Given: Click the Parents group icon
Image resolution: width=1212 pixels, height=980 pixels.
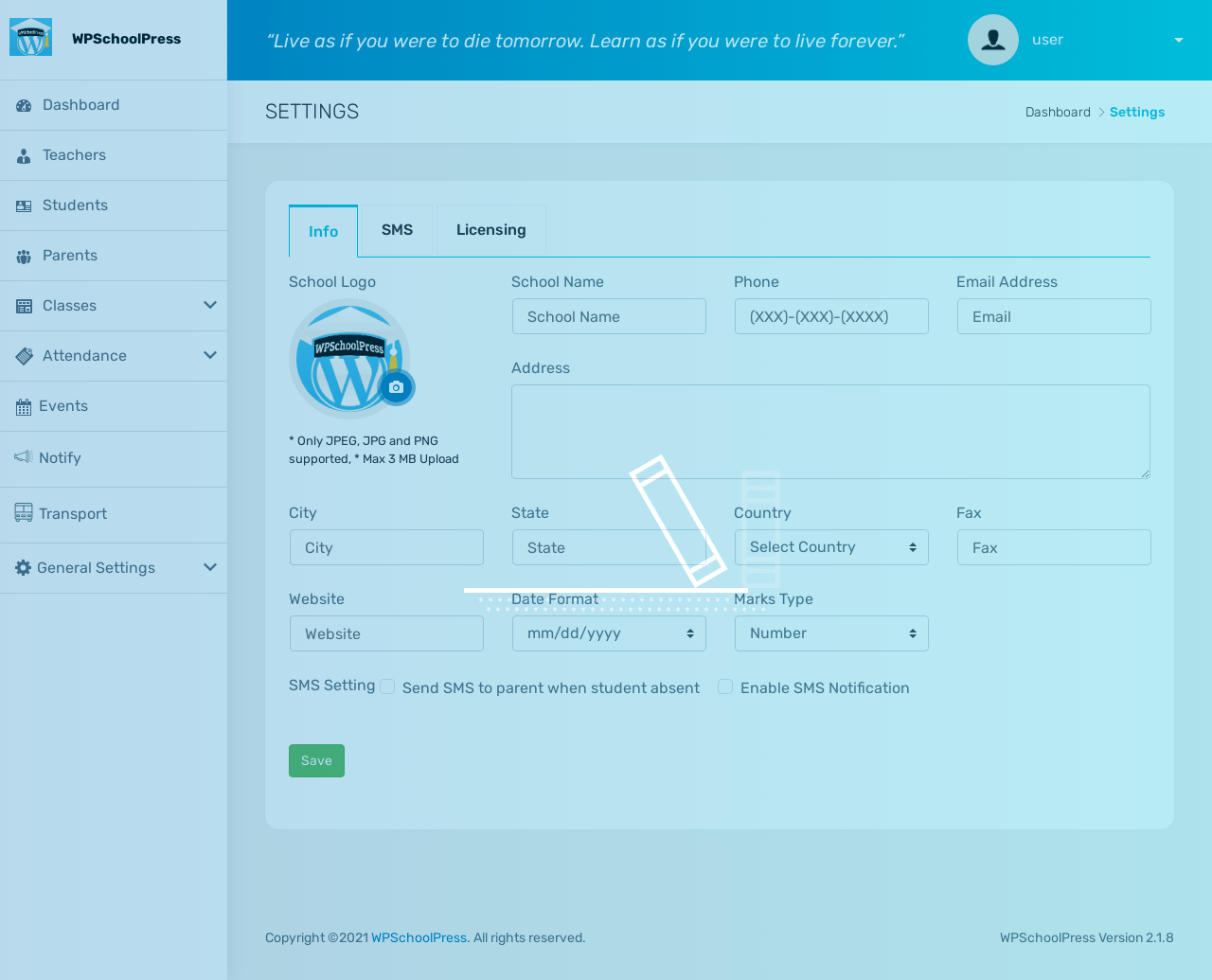Looking at the screenshot, I should tap(24, 257).
